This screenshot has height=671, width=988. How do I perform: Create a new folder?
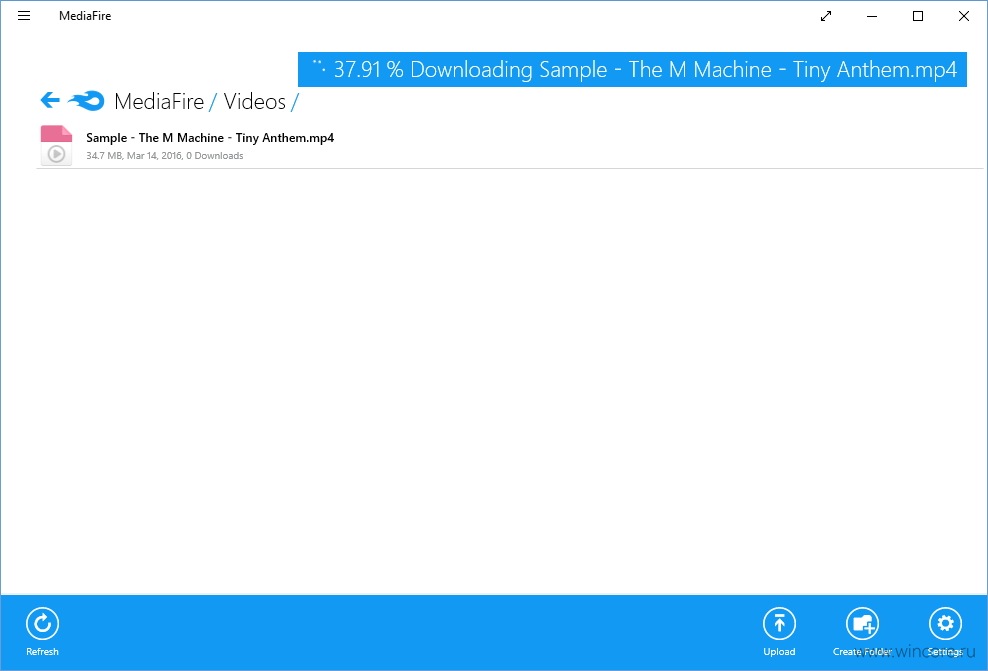pos(862,632)
